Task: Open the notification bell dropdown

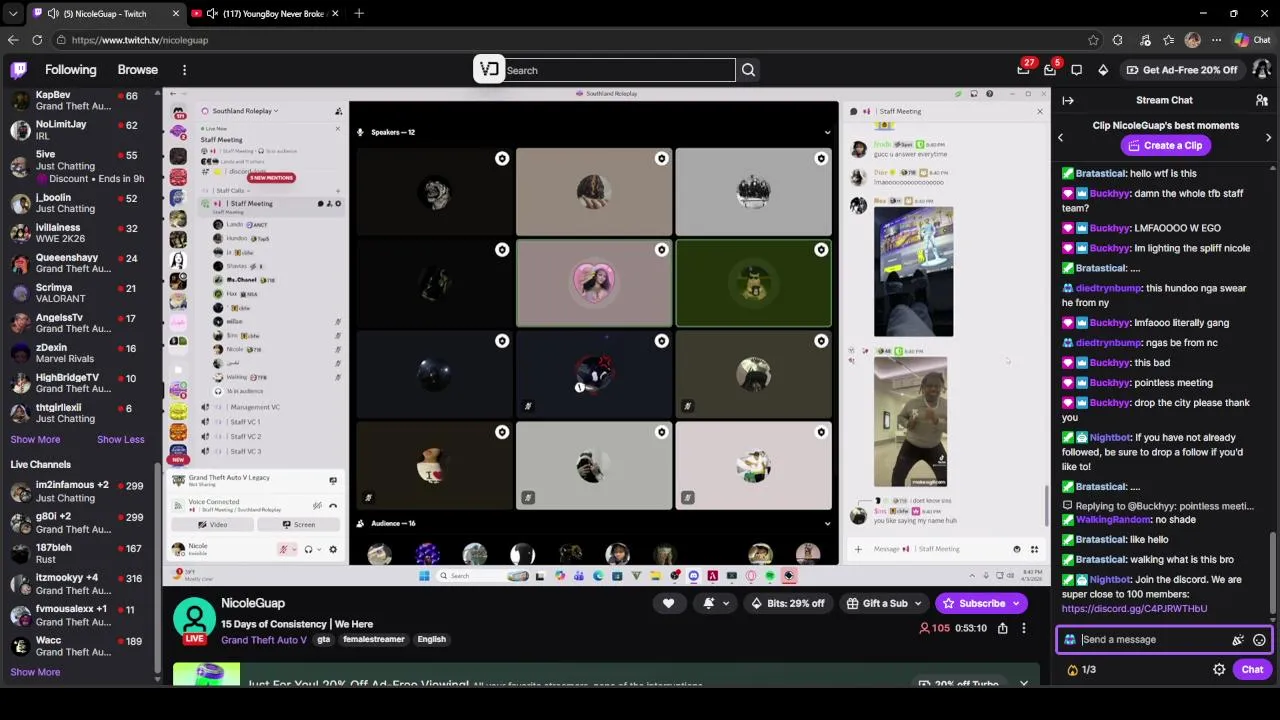Action: coord(716,603)
